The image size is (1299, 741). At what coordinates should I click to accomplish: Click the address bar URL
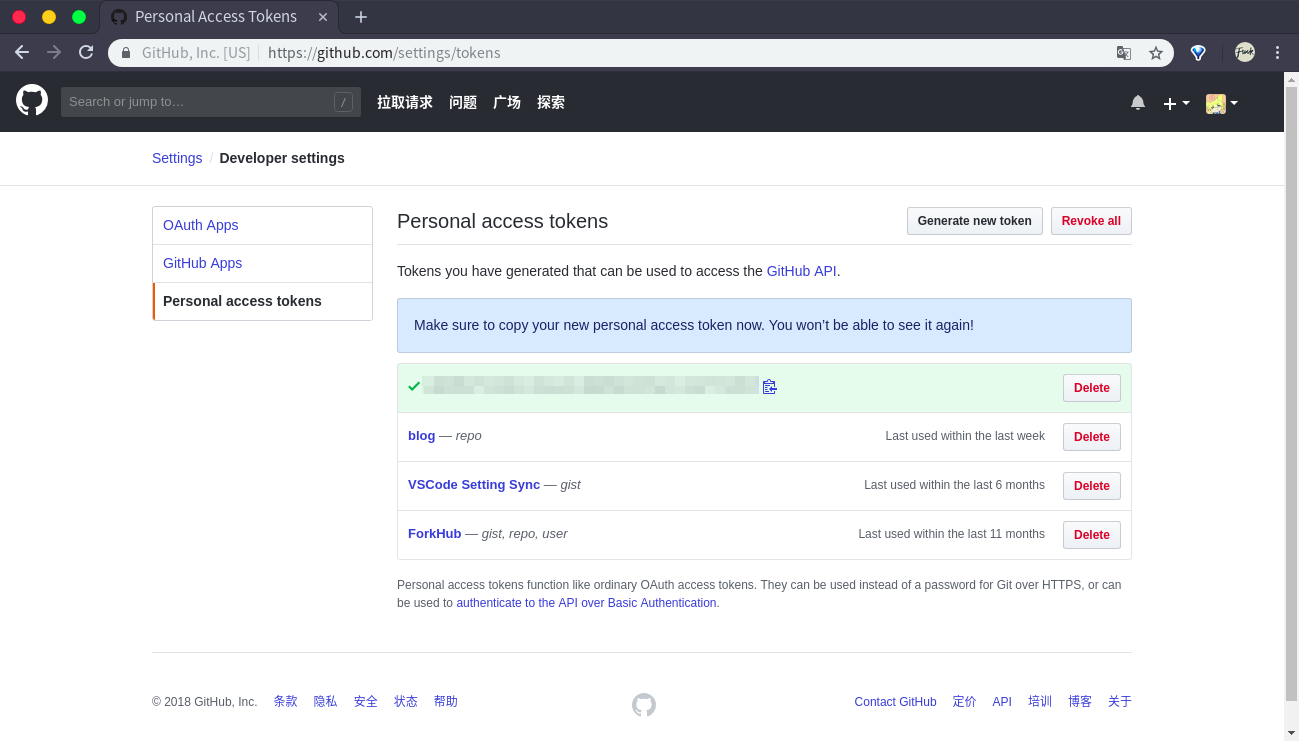(x=384, y=53)
